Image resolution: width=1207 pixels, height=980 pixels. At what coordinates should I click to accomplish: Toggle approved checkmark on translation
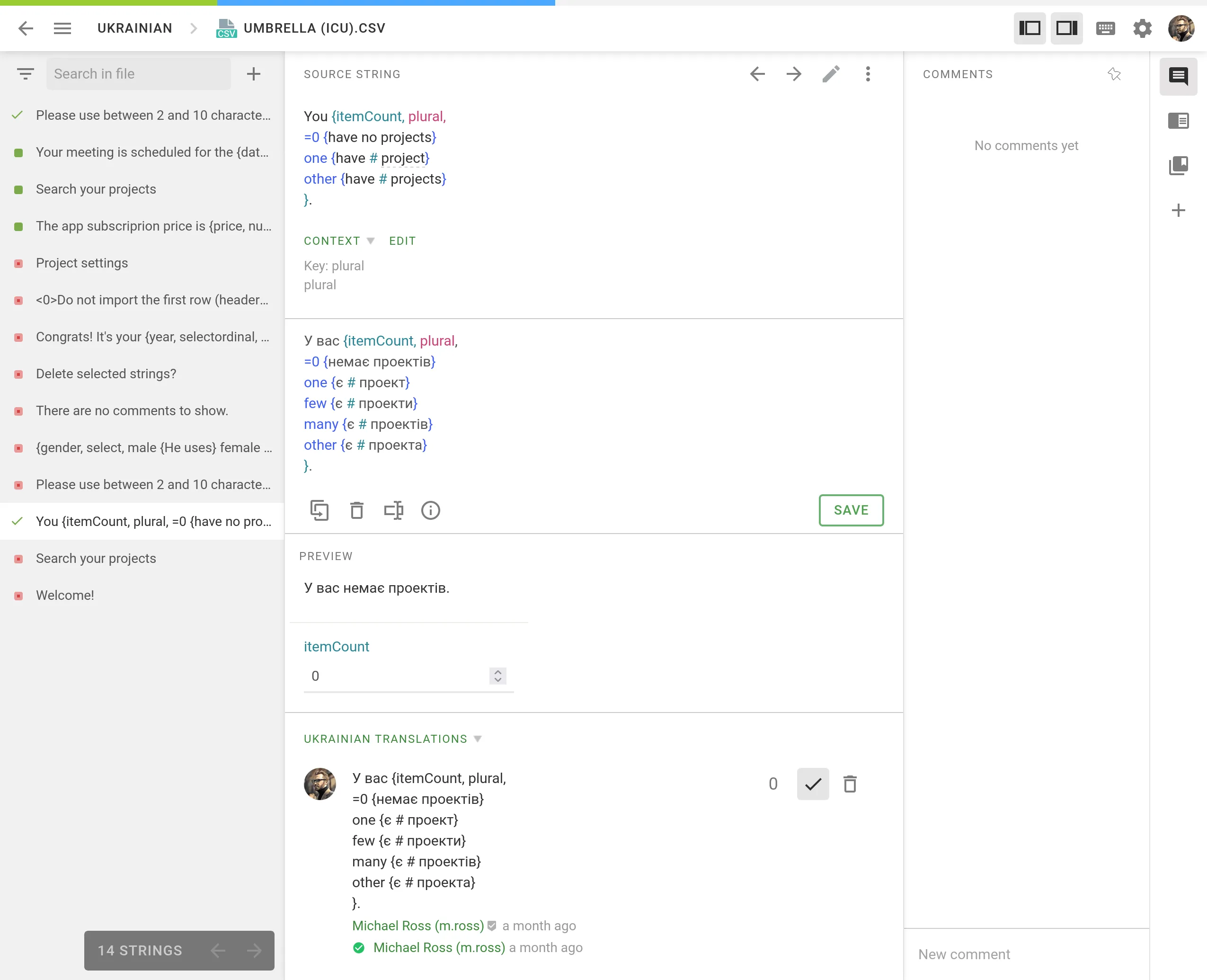click(813, 784)
